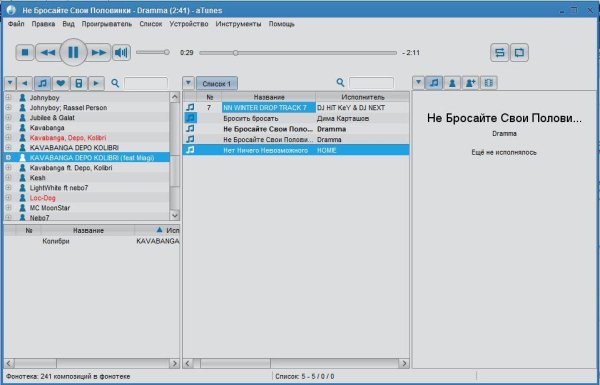The width and height of the screenshot is (600, 385).
Task: Expand the Jubilee & Galat node
Action: (8, 117)
